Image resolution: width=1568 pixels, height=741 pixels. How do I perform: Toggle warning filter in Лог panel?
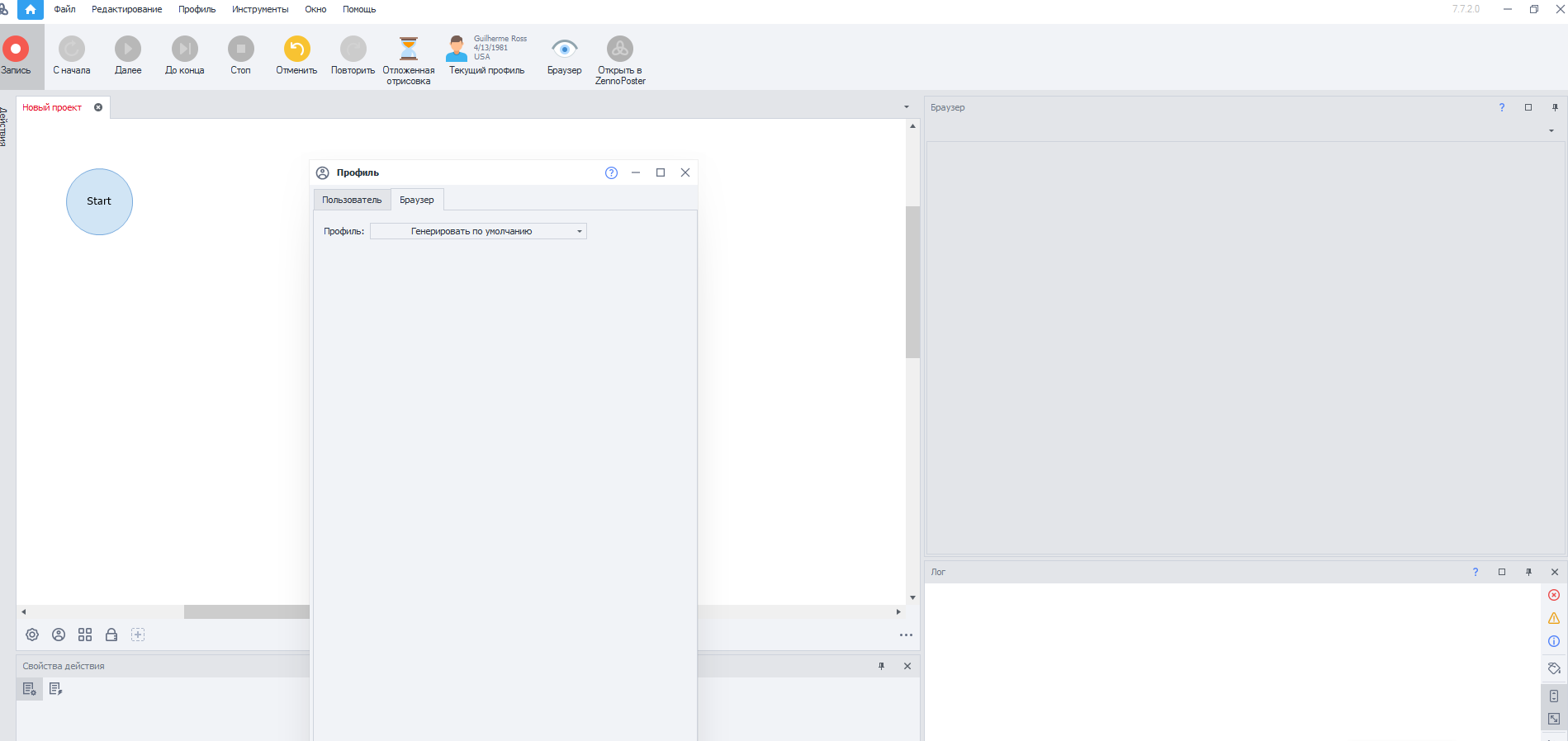[x=1554, y=618]
